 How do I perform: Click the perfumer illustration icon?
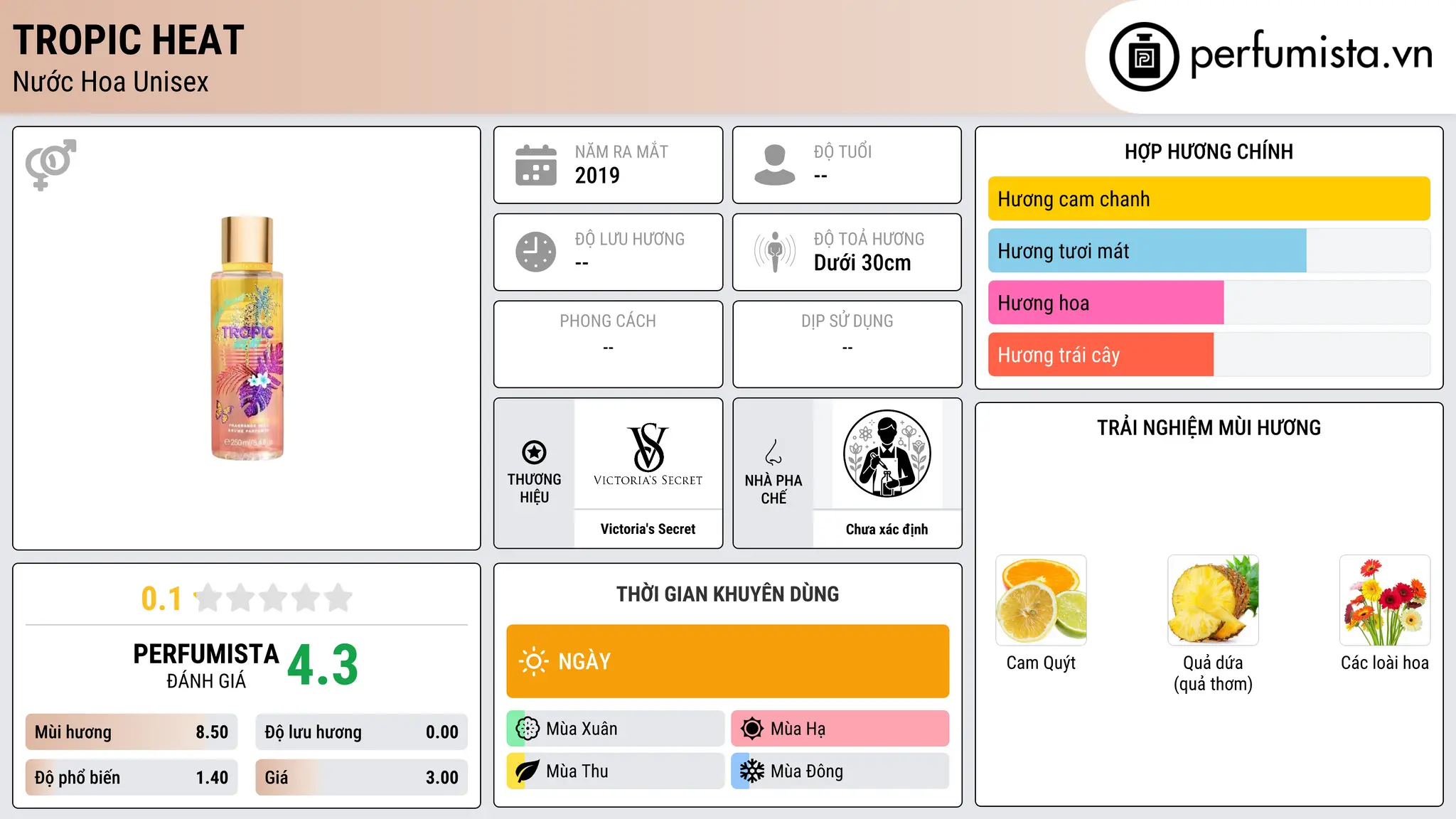[887, 454]
